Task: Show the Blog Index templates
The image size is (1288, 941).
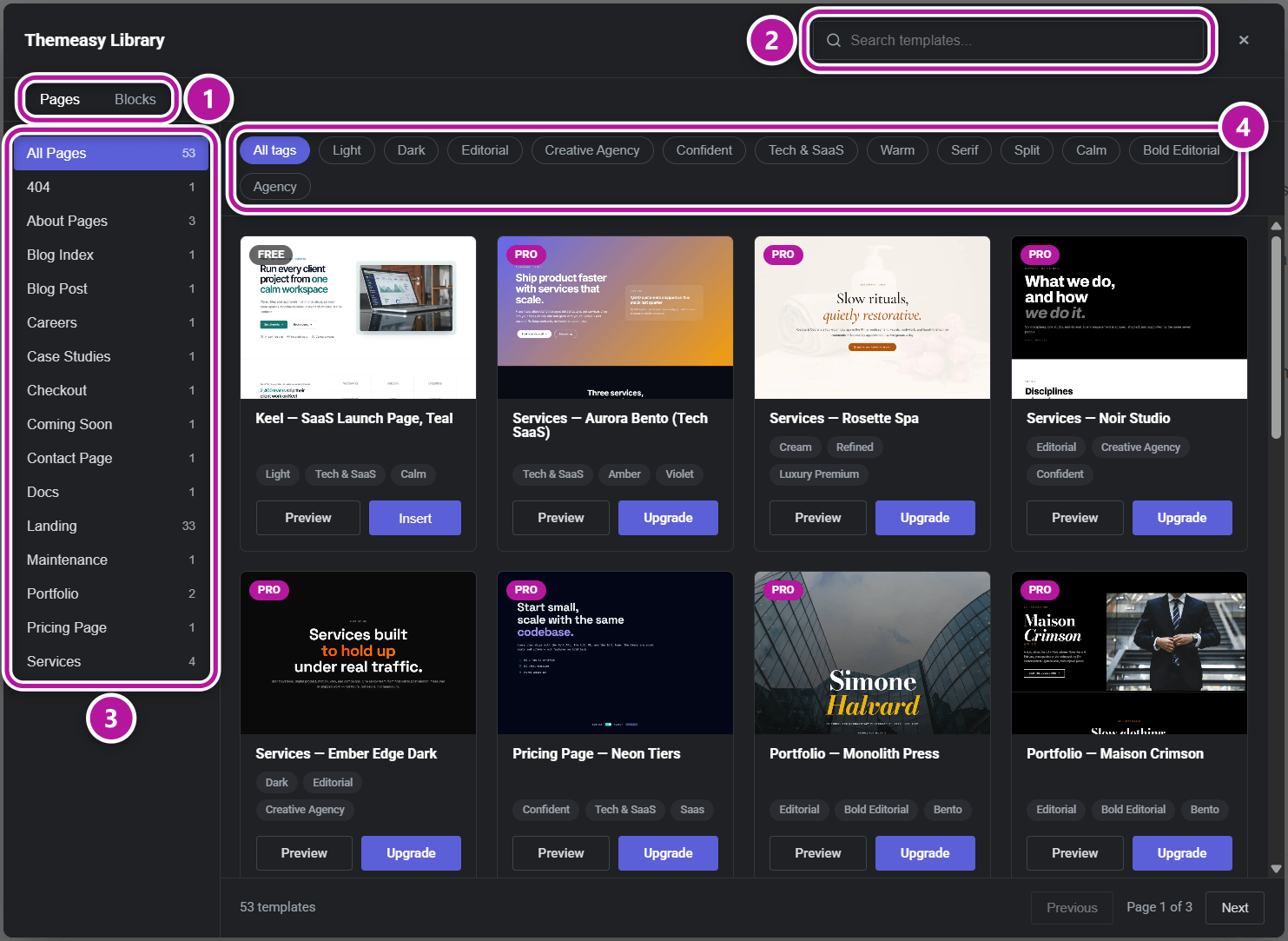Action: (111, 255)
